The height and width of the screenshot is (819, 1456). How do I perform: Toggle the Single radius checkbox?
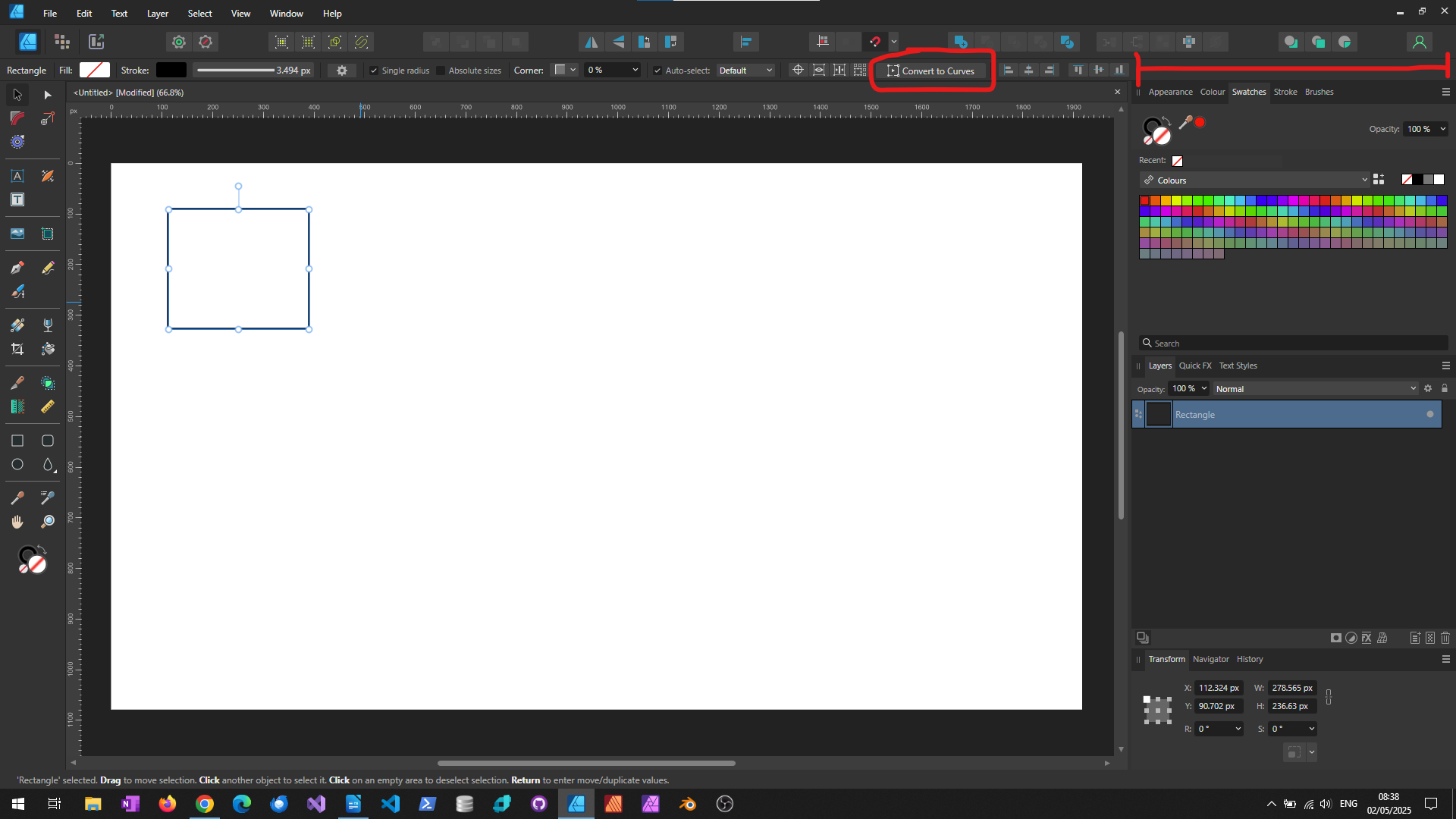coord(374,71)
